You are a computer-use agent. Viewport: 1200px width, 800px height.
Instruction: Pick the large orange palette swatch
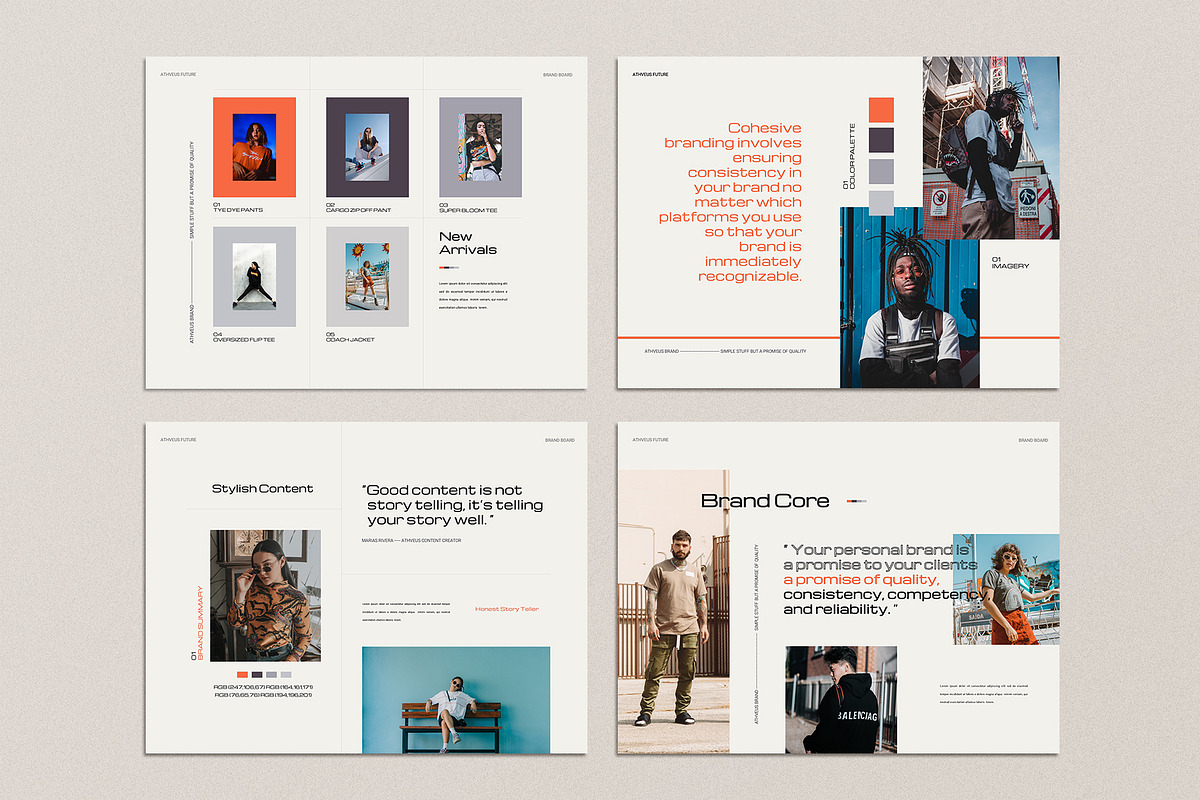click(881, 110)
